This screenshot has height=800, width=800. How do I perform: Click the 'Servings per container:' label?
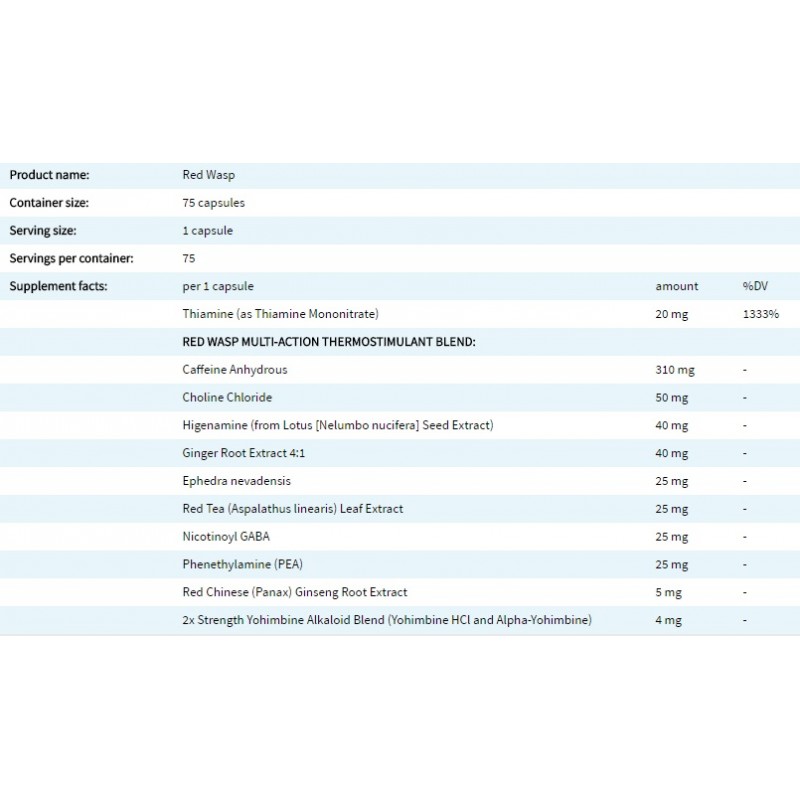pos(71,258)
